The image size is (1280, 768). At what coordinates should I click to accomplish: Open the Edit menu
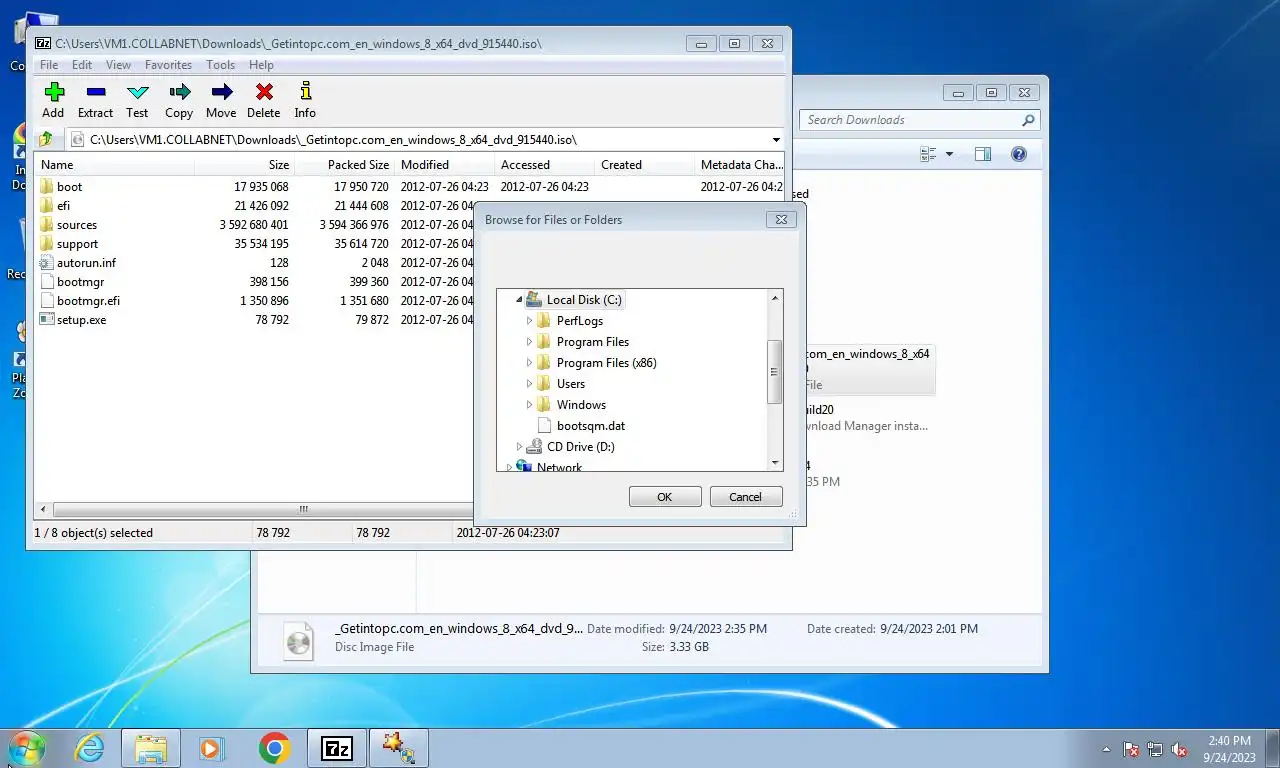82,65
